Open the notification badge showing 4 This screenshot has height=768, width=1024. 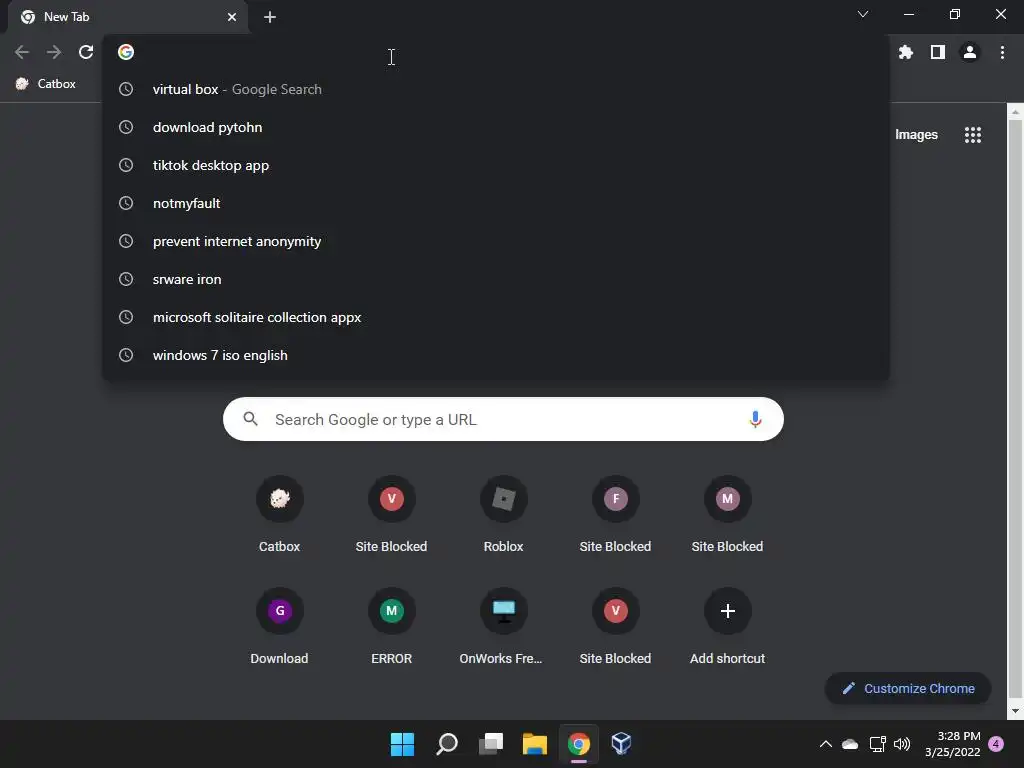[996, 744]
